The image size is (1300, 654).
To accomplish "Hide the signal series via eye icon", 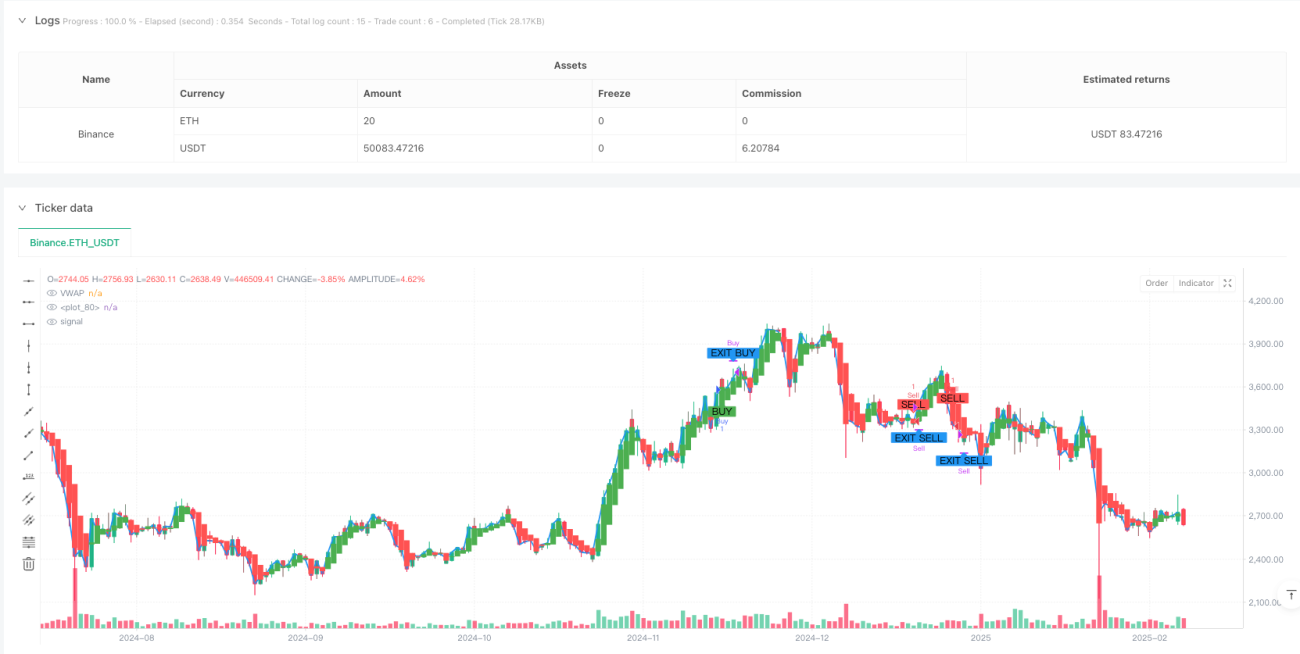I will (x=52, y=321).
